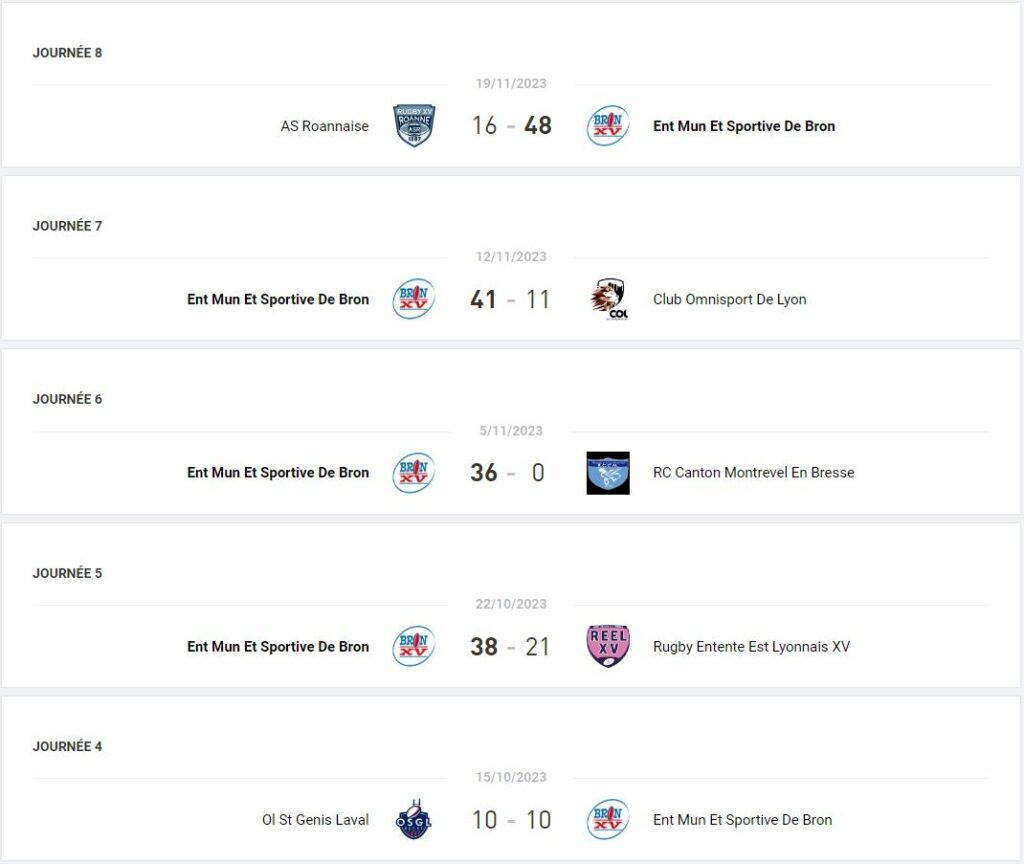Click the AS Roannaise rugby club crest
Screen dimensions: 1024x864
[414, 125]
